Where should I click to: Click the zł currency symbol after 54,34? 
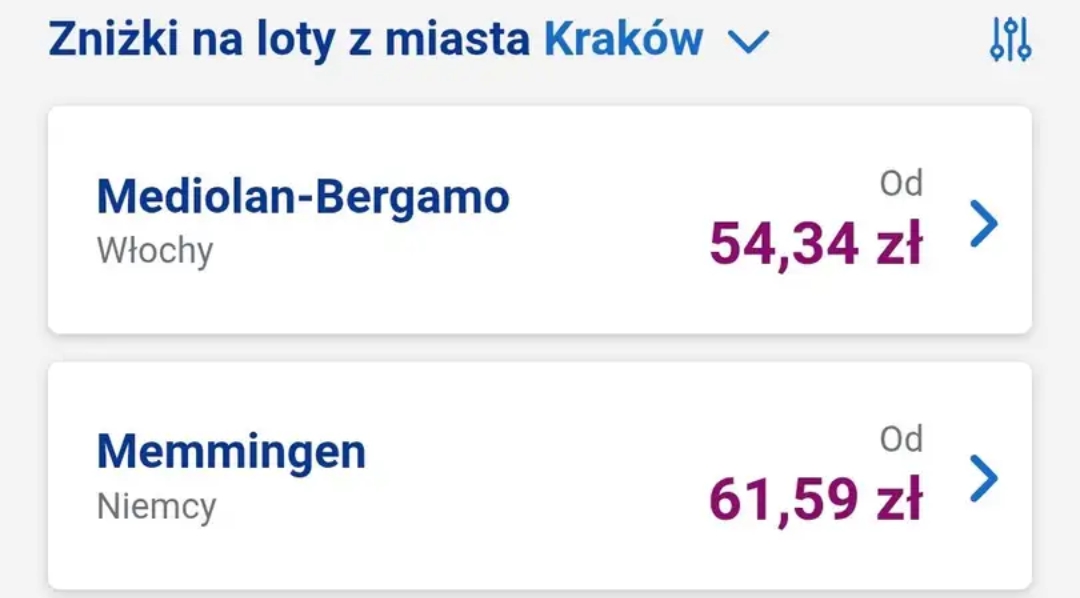point(896,245)
